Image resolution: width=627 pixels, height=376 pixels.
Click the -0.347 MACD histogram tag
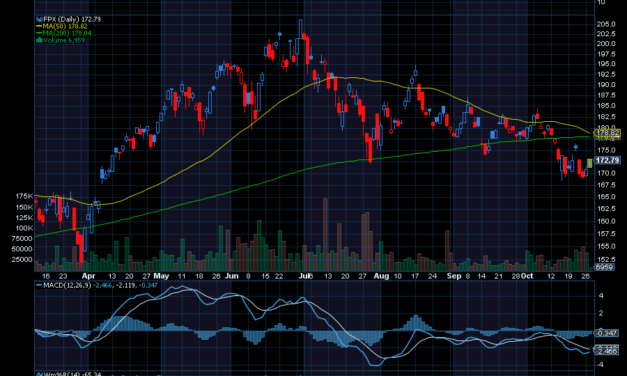point(607,333)
